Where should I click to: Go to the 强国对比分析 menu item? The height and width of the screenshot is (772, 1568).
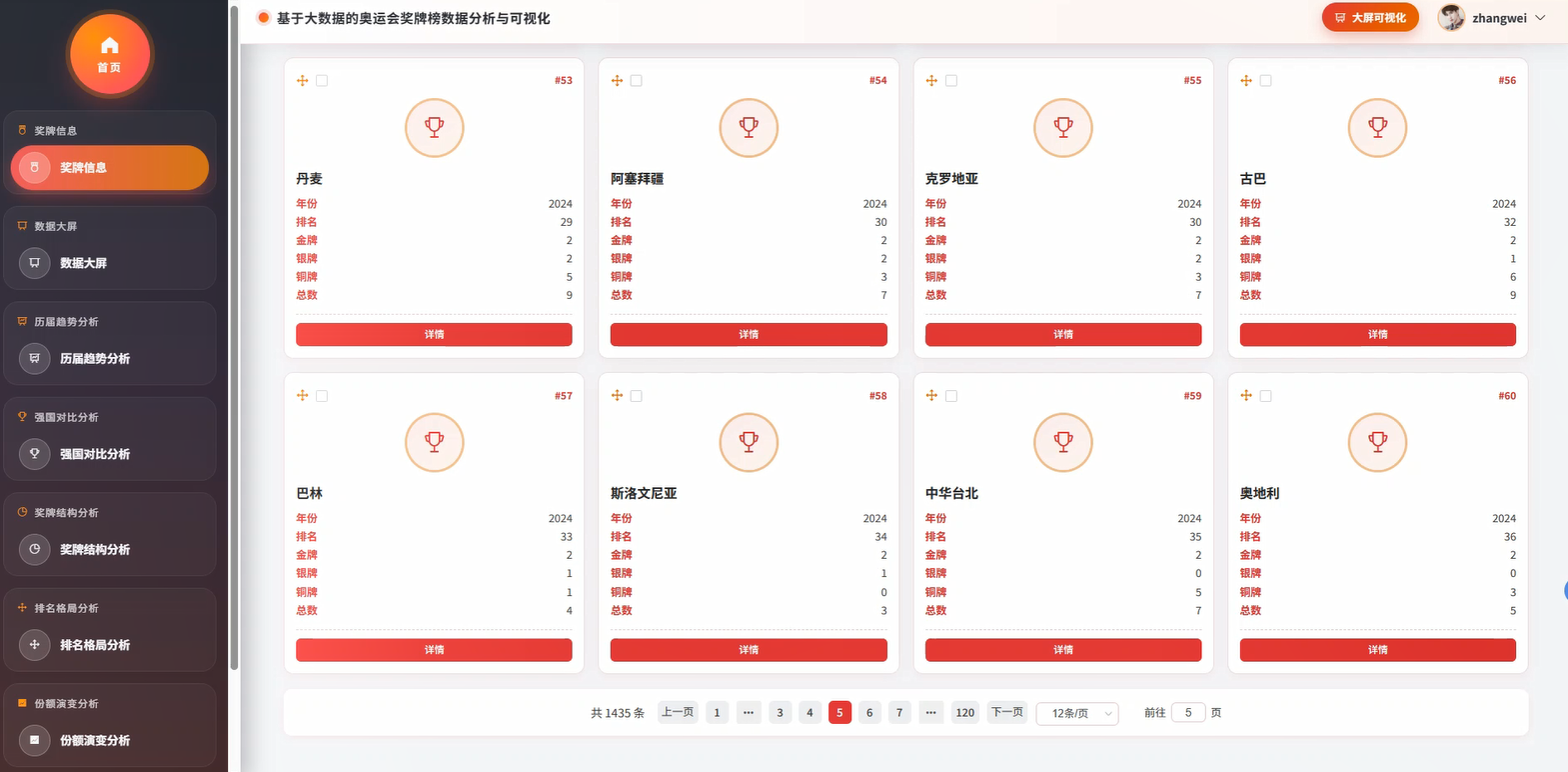[110, 454]
